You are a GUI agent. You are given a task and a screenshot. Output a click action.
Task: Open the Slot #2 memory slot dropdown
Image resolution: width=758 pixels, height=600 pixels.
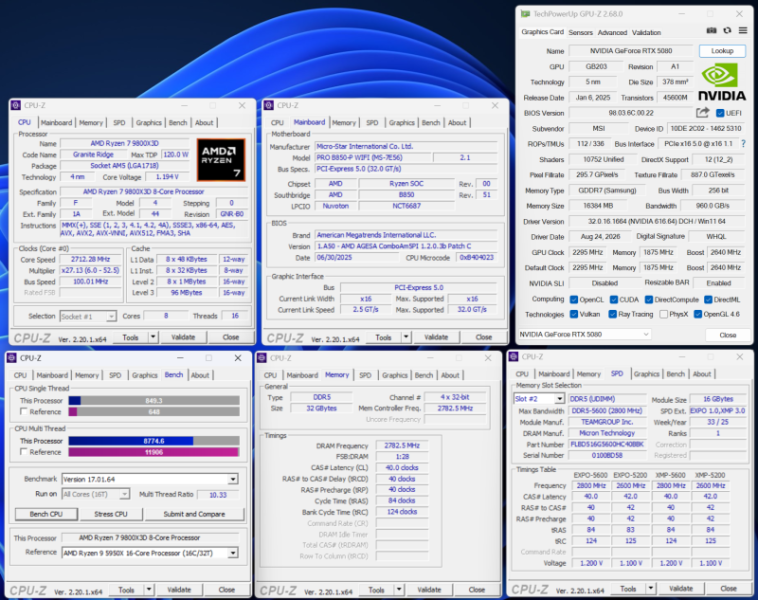point(559,399)
